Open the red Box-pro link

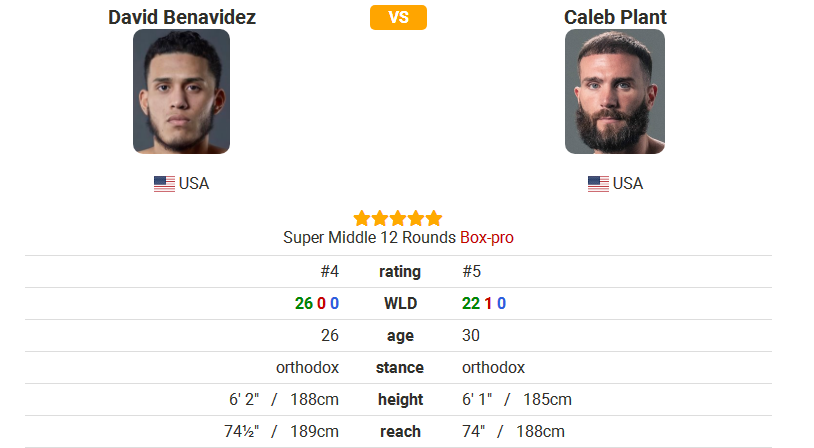point(487,238)
